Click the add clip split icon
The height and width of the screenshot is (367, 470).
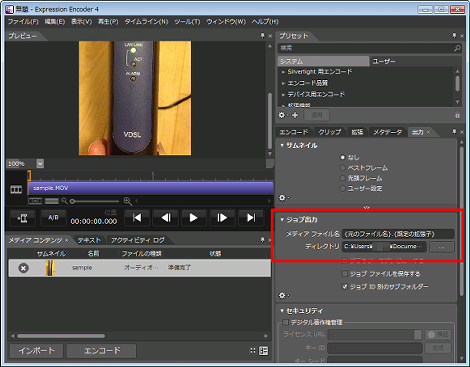[x=22, y=218]
